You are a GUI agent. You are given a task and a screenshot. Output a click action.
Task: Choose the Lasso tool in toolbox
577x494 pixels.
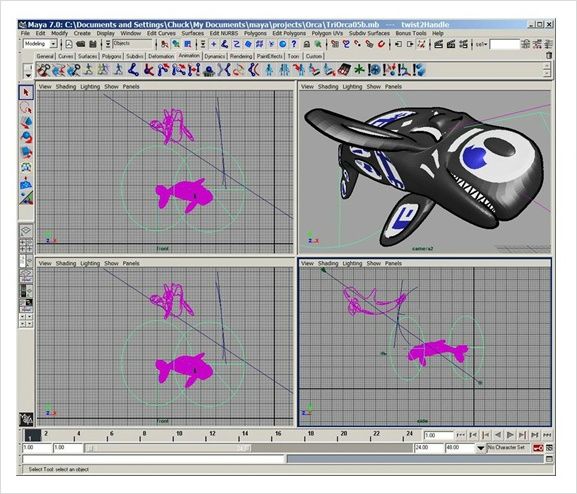26,108
